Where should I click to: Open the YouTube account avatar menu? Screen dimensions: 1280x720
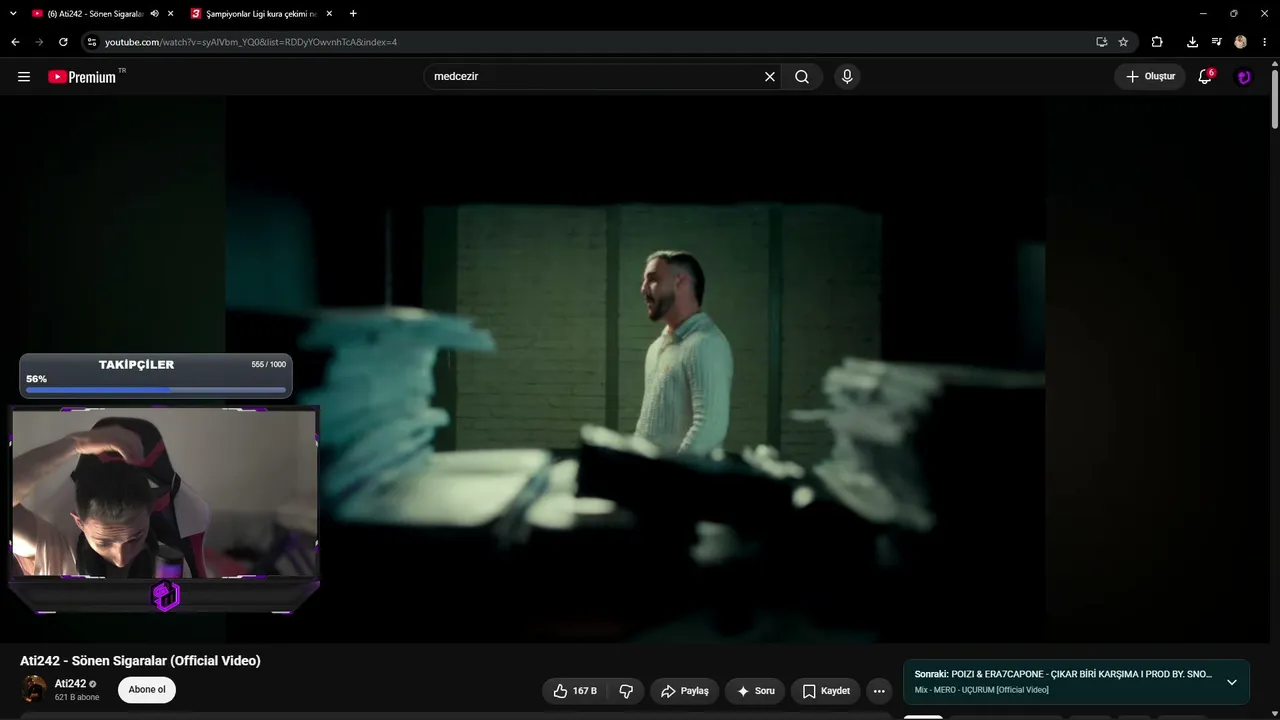pos(1244,77)
